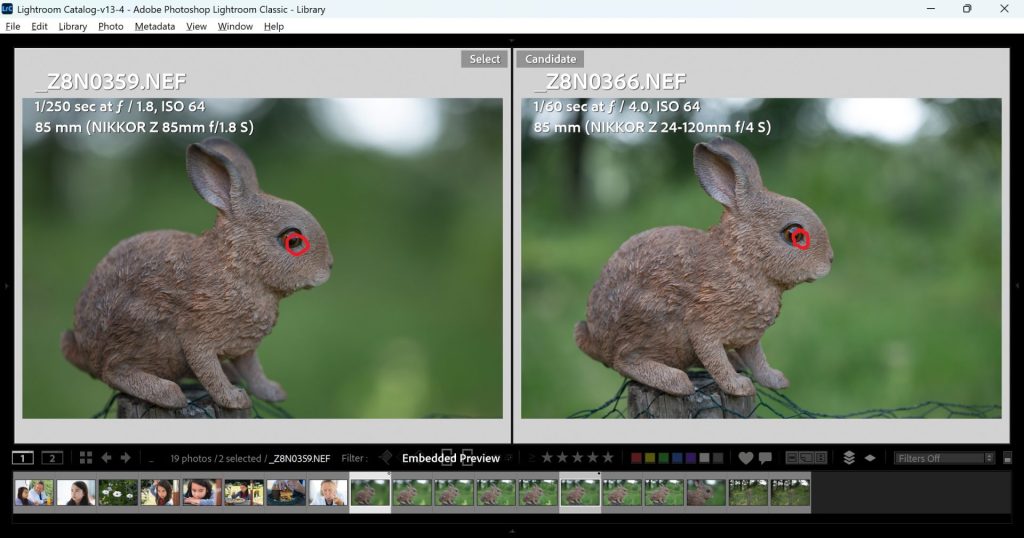The width and height of the screenshot is (1024, 538).
Task: Filter by five star rating
Action: pyautogui.click(x=607, y=458)
